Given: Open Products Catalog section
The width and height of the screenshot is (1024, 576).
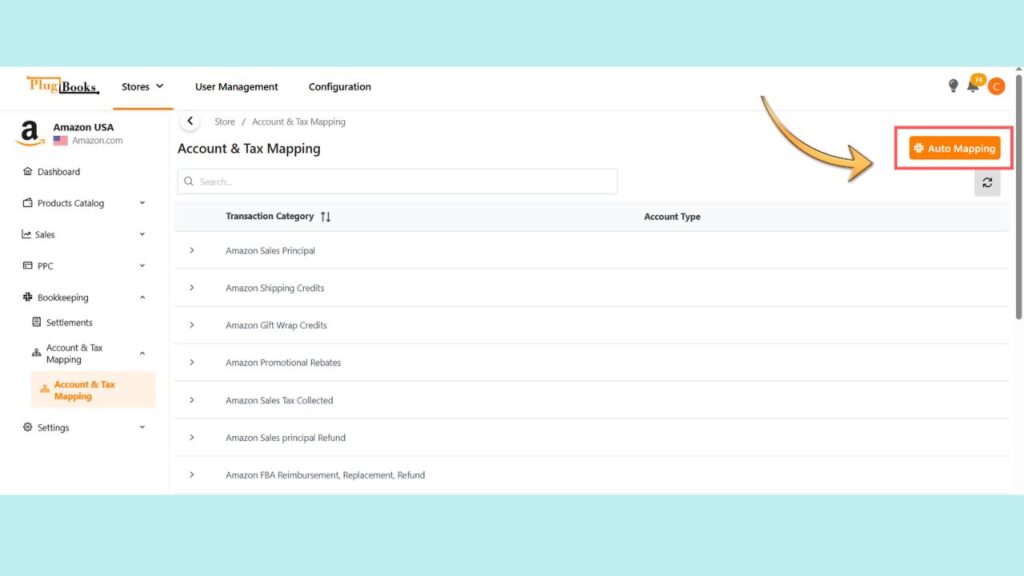Looking at the screenshot, I should 71,202.
